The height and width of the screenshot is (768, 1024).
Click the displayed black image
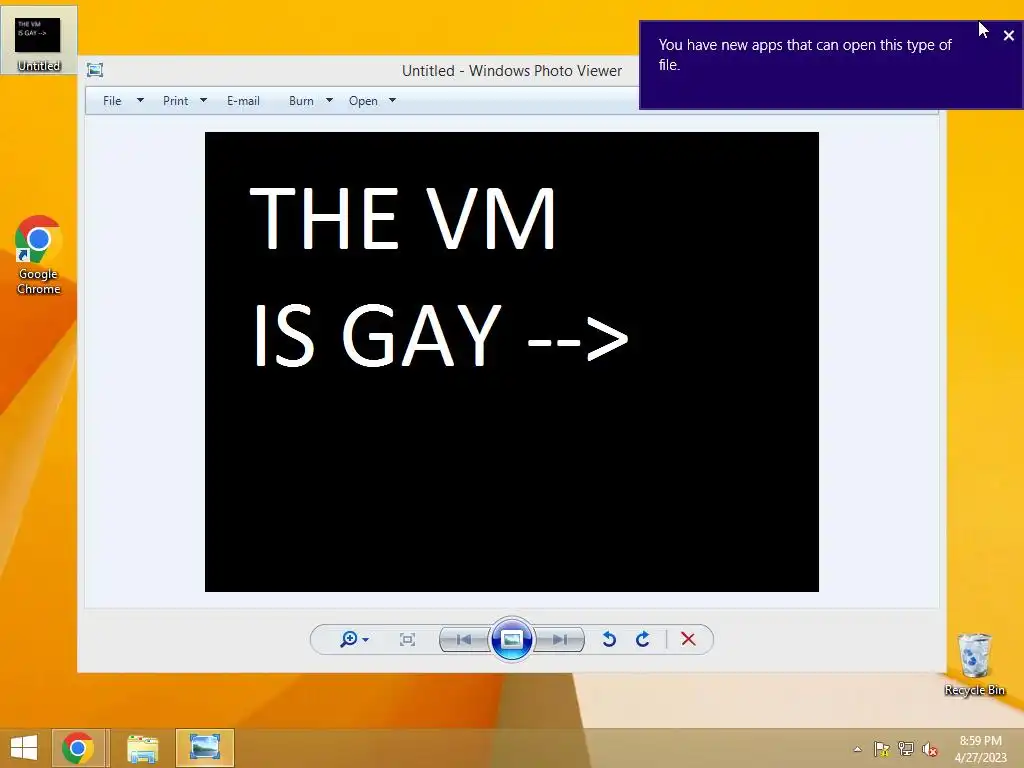coord(511,362)
